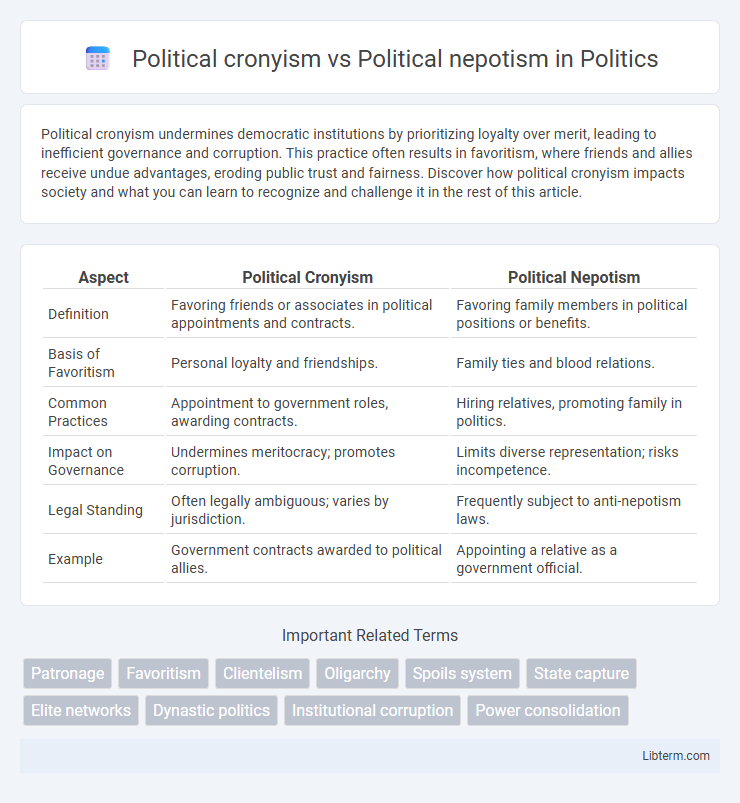The height and width of the screenshot is (803, 740).
Task: Select the Definition row label
Action: click(78, 314)
